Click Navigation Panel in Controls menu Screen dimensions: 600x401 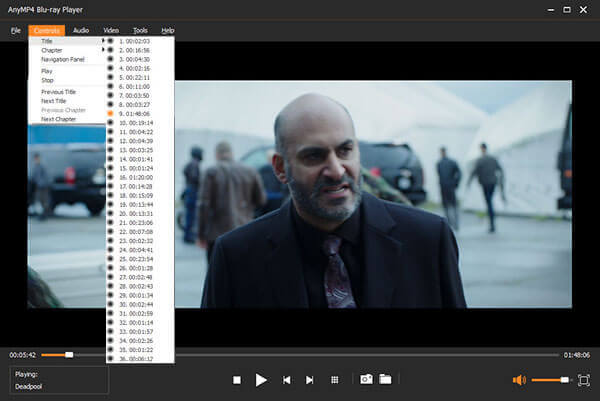pyautogui.click(x=63, y=59)
